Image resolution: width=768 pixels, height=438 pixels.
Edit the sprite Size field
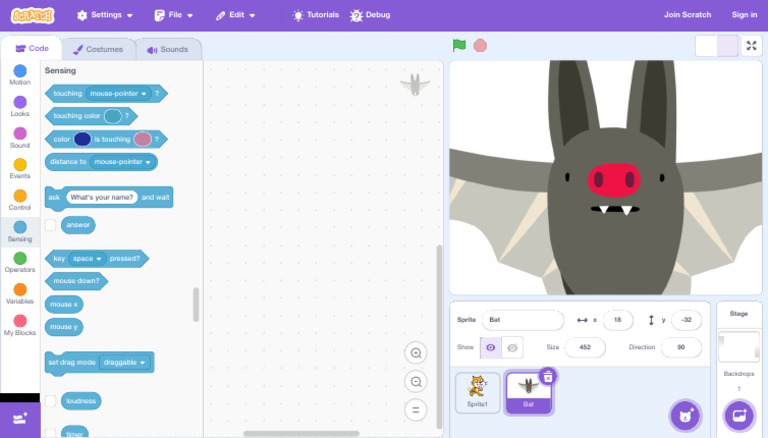(585, 347)
